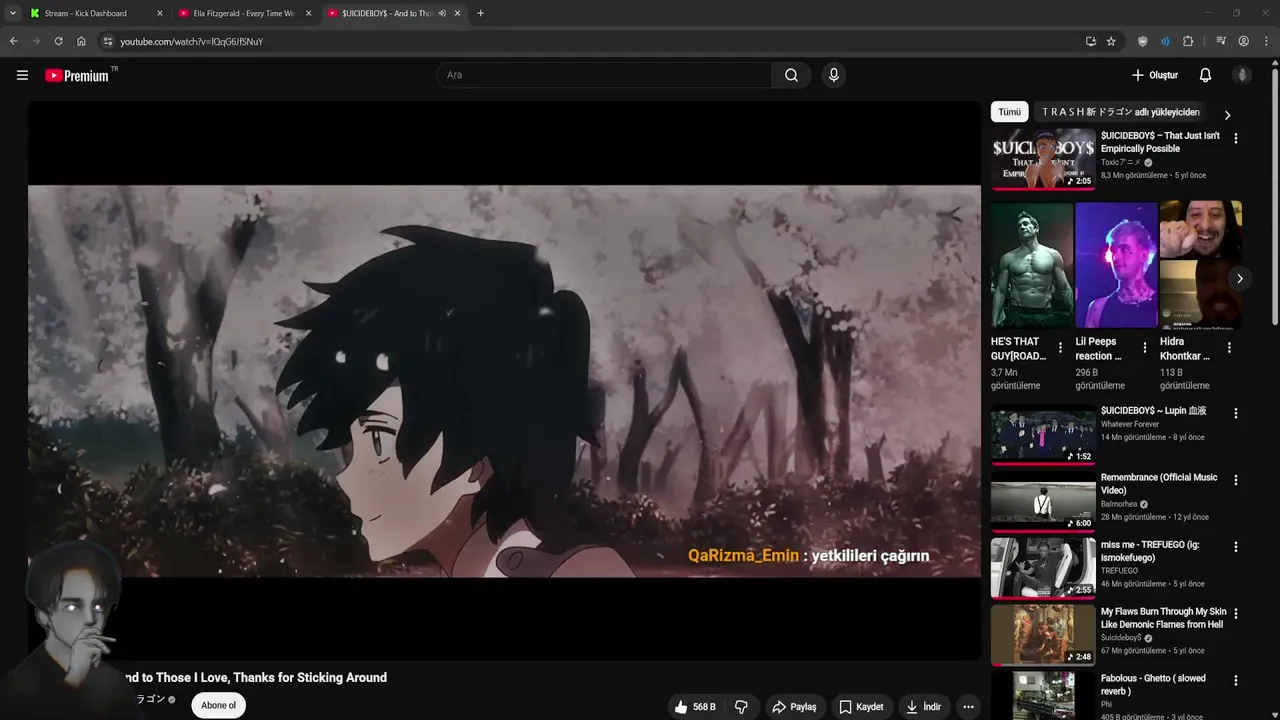Switch to the Stream - Kick Dashboard tab

(94, 13)
